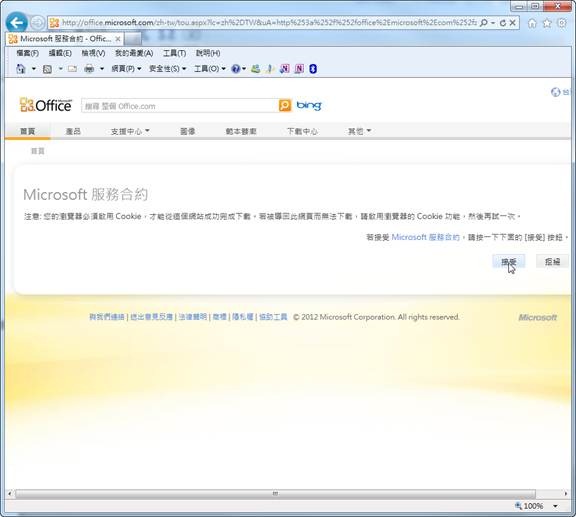Expand the Home icon dropdown arrow
Screen dimensions: 576x517
click(x=33, y=69)
